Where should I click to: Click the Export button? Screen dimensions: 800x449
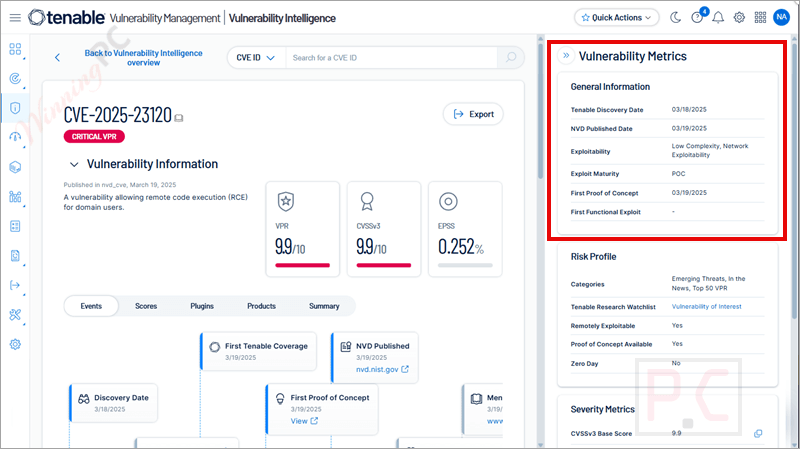tap(473, 114)
